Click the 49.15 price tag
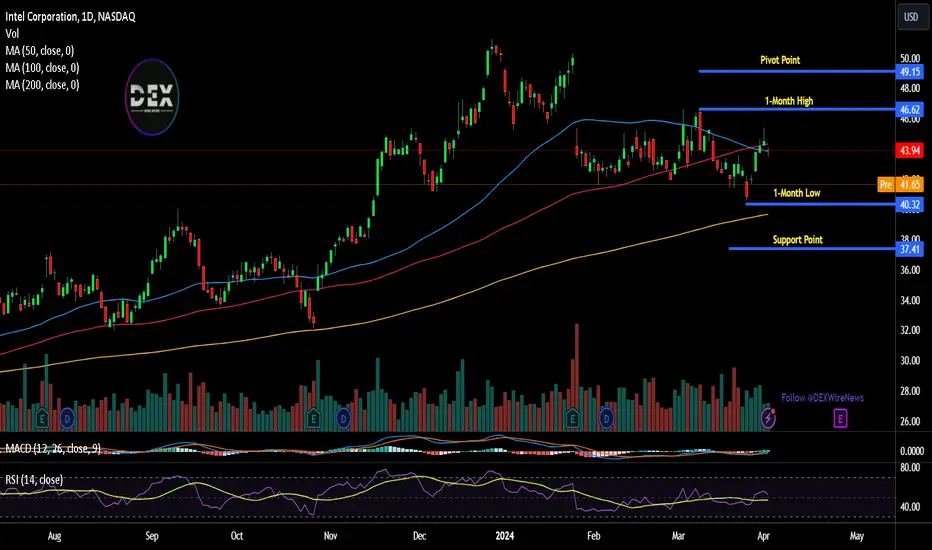 click(x=909, y=72)
